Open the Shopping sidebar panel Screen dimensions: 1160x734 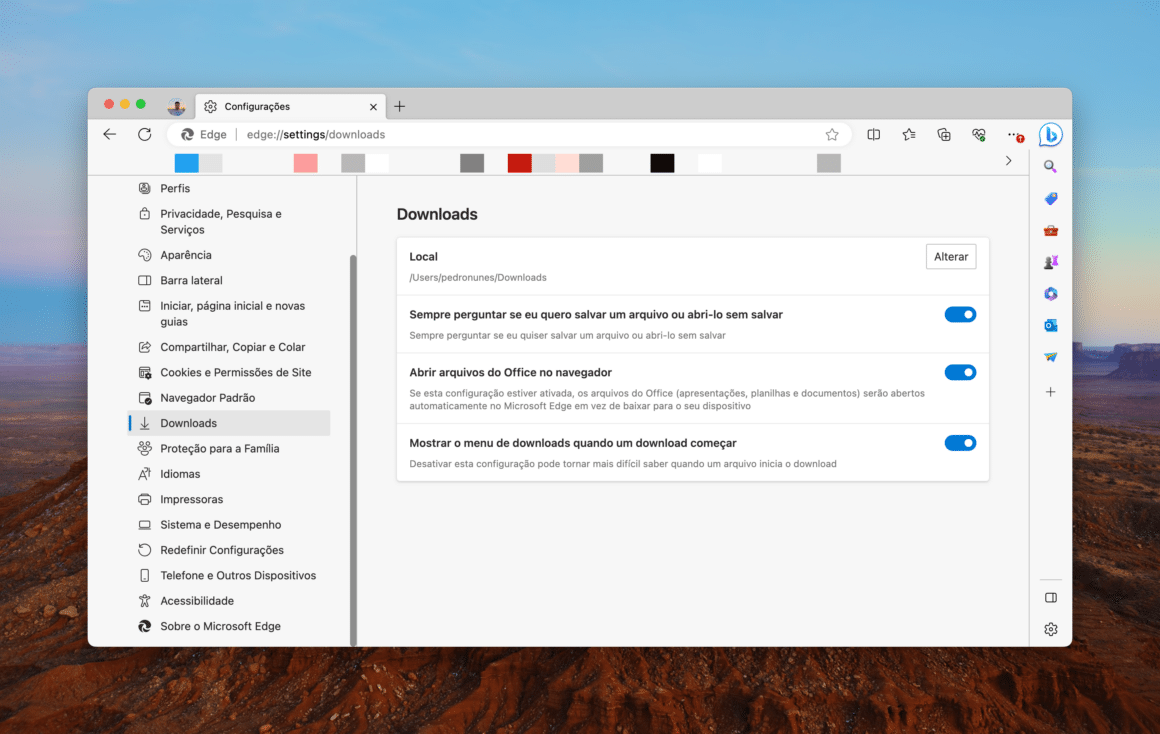click(1050, 198)
